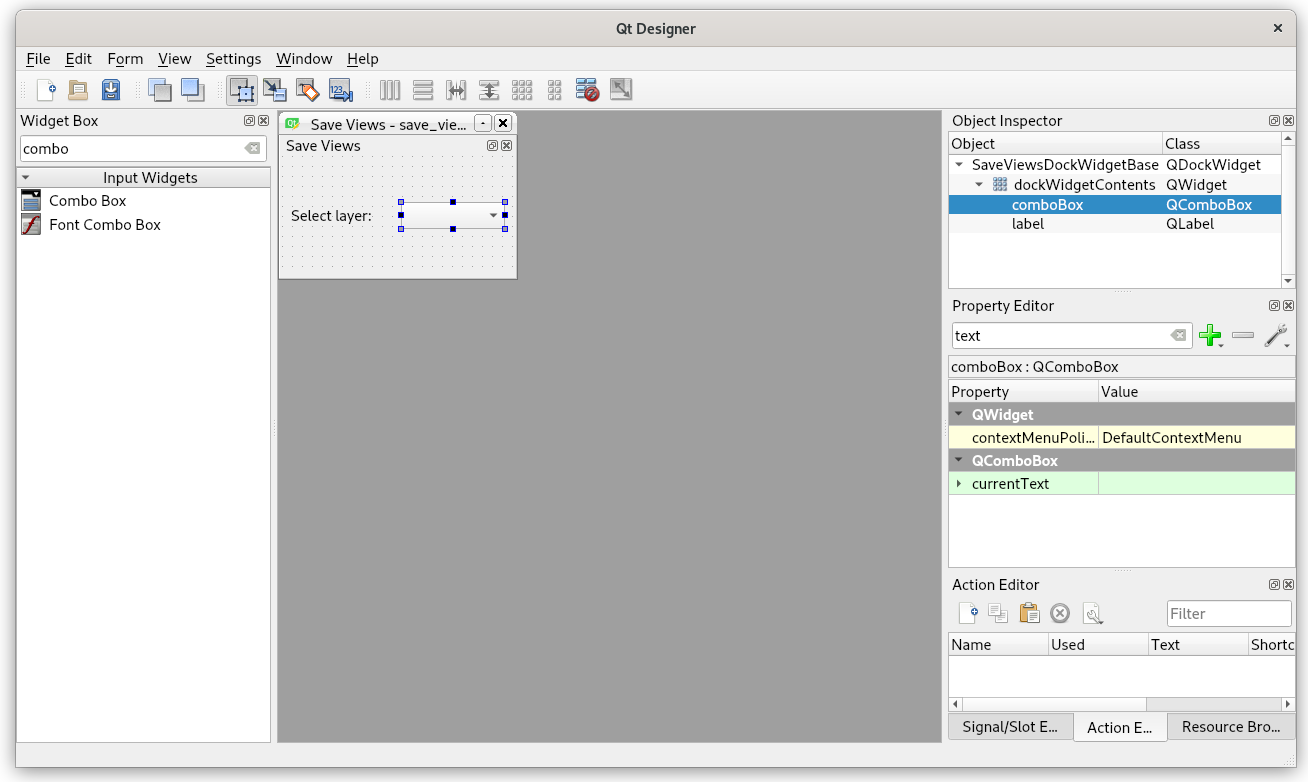Float the Property Editor panel
The image size is (1308, 782).
1274,306
